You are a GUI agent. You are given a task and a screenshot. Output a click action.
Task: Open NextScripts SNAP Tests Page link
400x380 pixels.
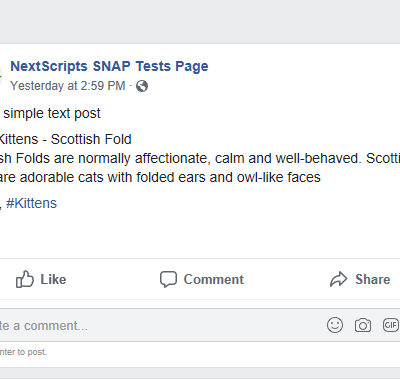pyautogui.click(x=109, y=66)
